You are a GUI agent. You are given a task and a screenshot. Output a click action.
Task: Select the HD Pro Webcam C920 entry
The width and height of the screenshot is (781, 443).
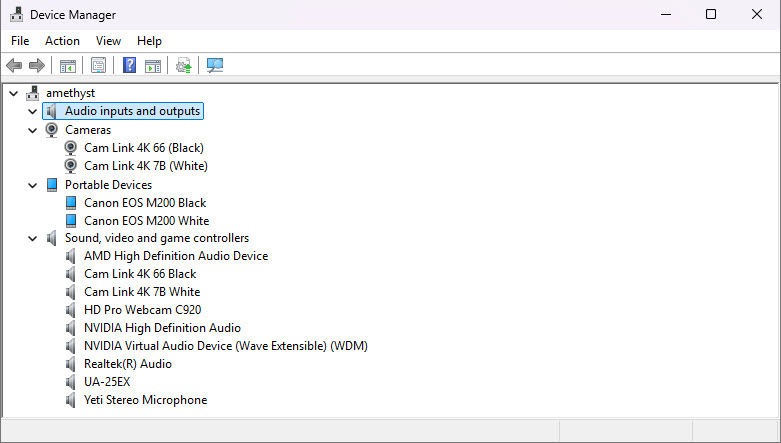click(142, 310)
